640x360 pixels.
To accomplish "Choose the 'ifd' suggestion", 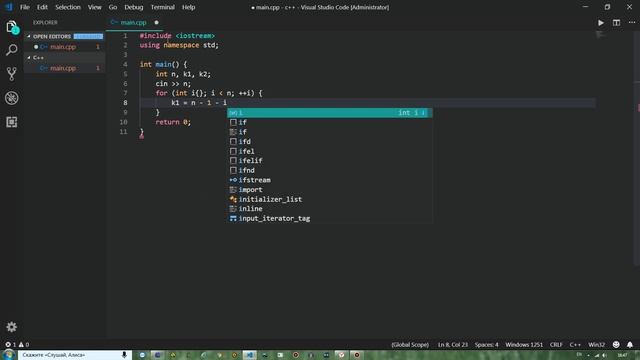I will (329, 141).
